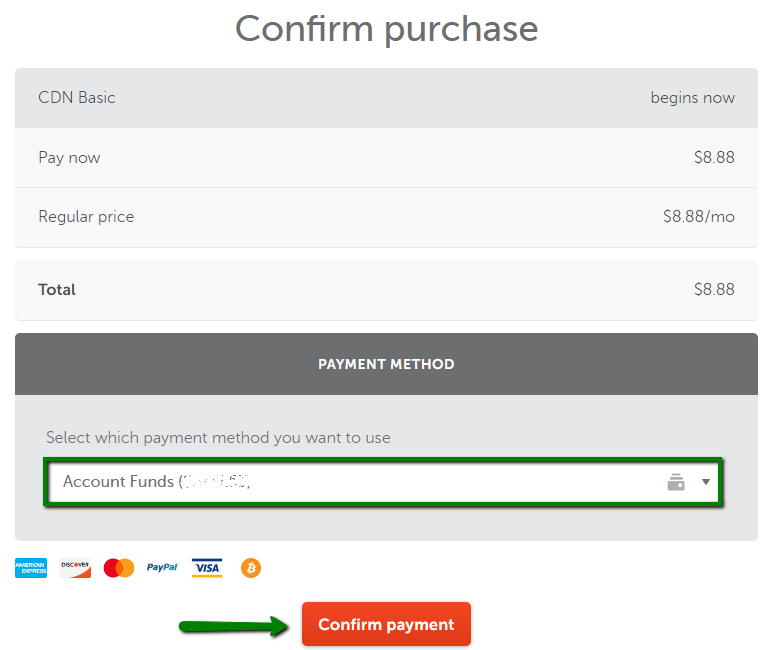Image resolution: width=779 pixels, height=650 pixels.
Task: Click the American Express card icon
Action: 31,568
